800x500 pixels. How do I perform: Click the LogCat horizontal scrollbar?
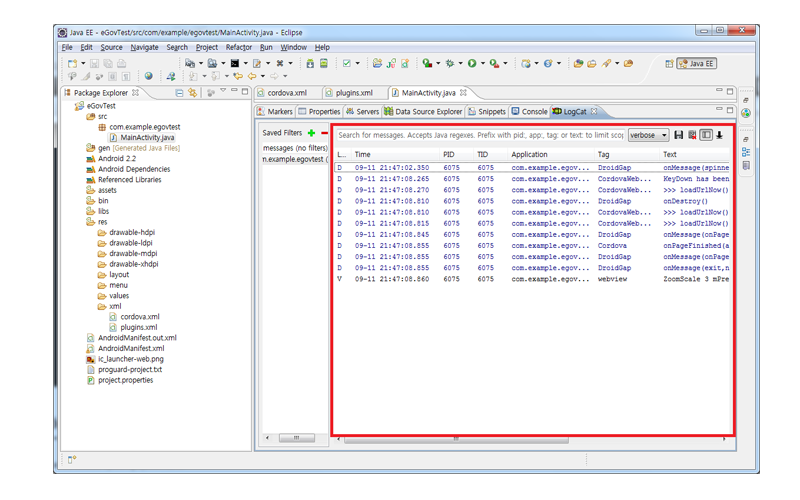click(x=456, y=438)
